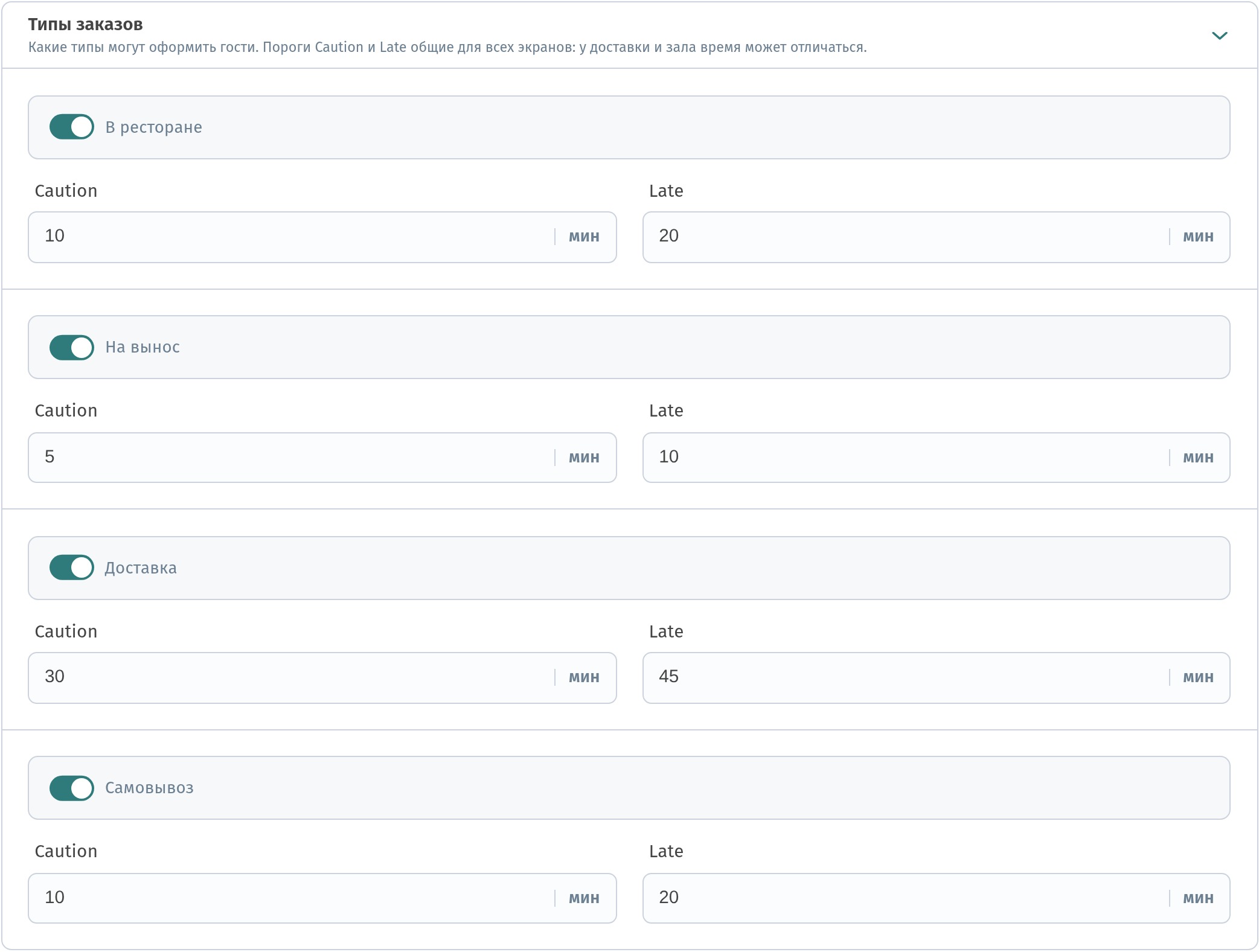Click мин suffix in Доставка Late field
Screen dimensions: 1259x952
tap(1198, 677)
